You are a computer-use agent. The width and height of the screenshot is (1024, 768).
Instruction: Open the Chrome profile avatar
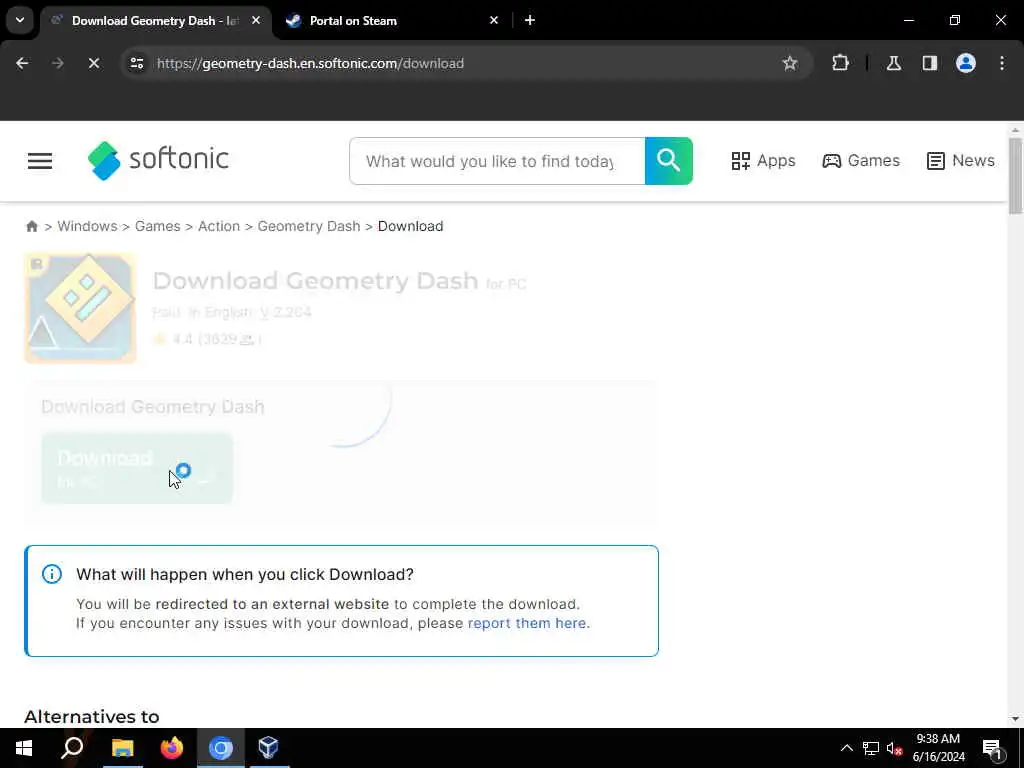[x=966, y=63]
